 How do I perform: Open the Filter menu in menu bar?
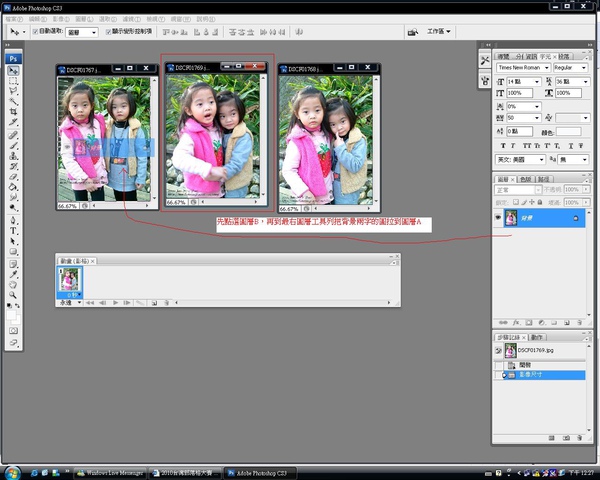[x=132, y=19]
